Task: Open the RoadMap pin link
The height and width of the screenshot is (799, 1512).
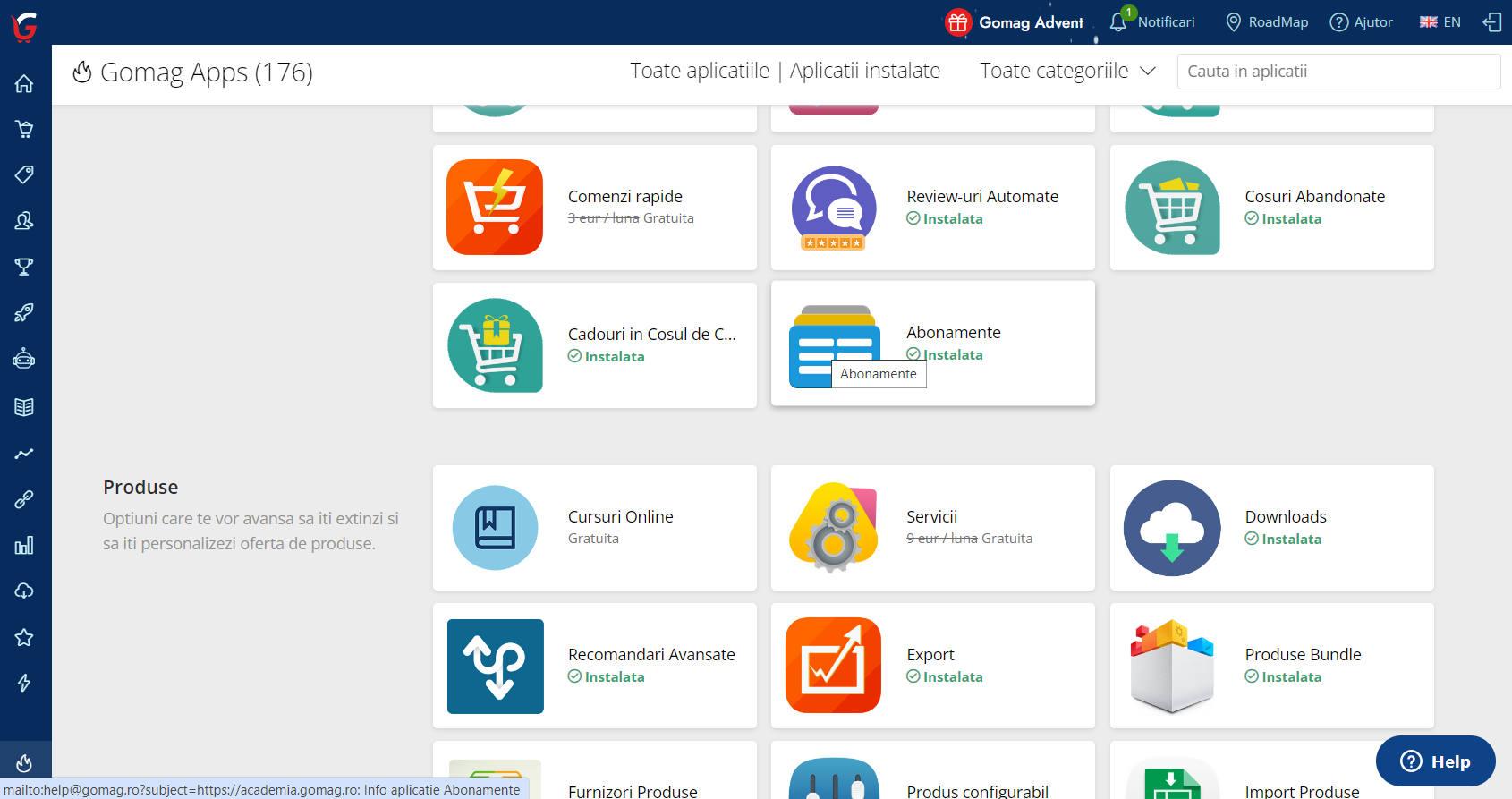Action: point(1267,22)
